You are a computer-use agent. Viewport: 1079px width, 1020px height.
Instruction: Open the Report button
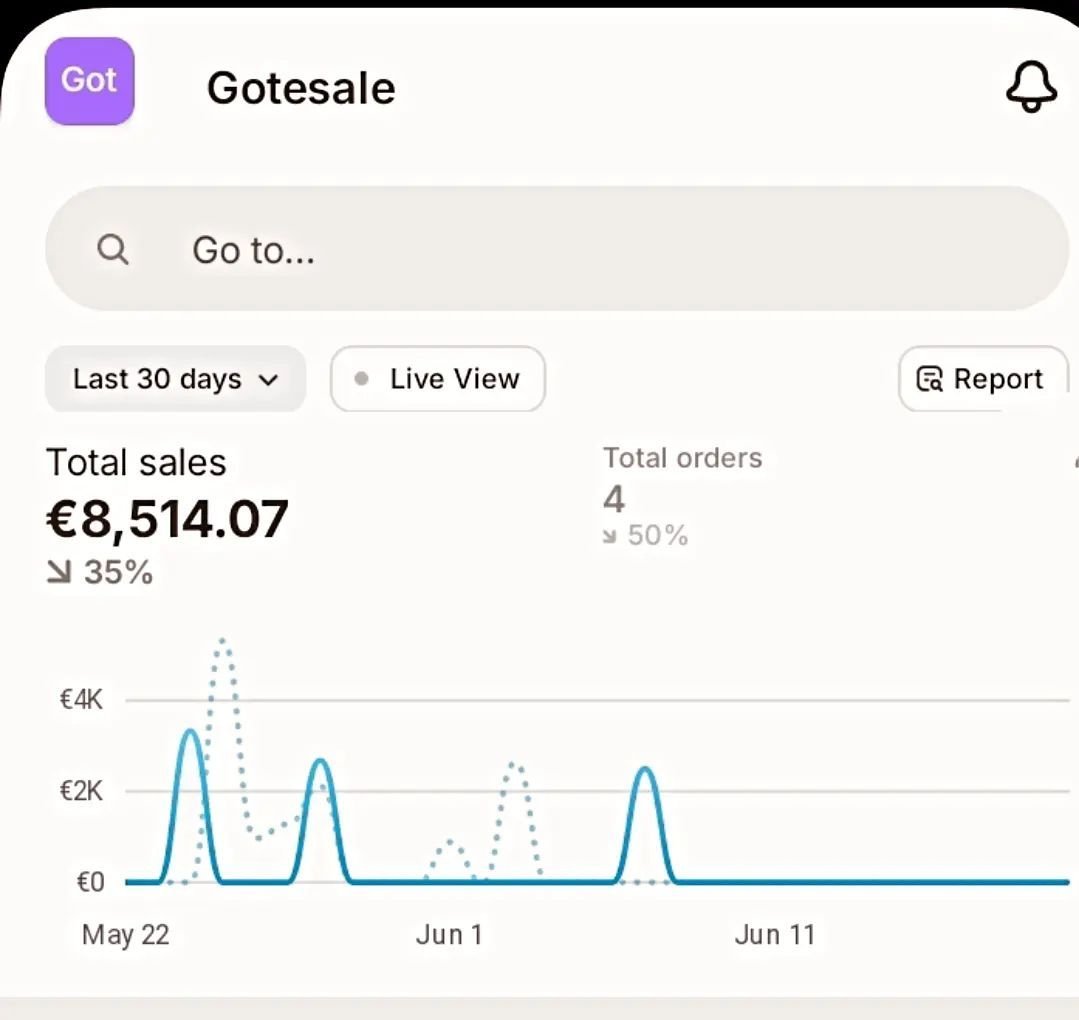[x=983, y=379]
